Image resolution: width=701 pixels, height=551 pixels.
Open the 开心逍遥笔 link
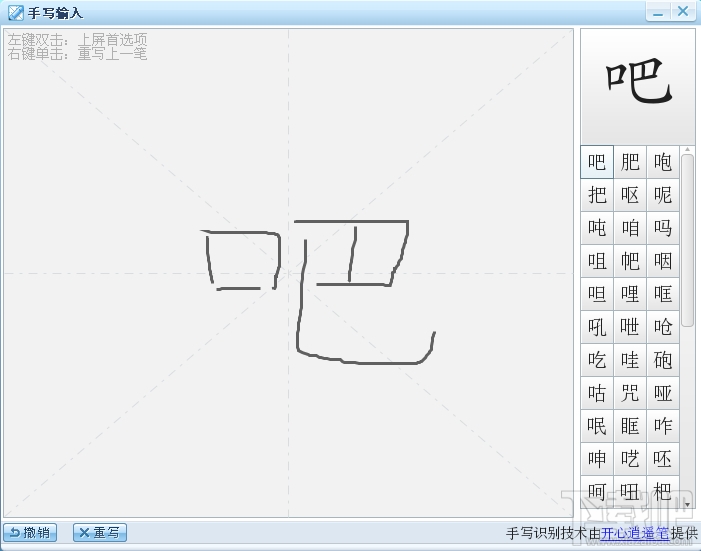(635, 533)
